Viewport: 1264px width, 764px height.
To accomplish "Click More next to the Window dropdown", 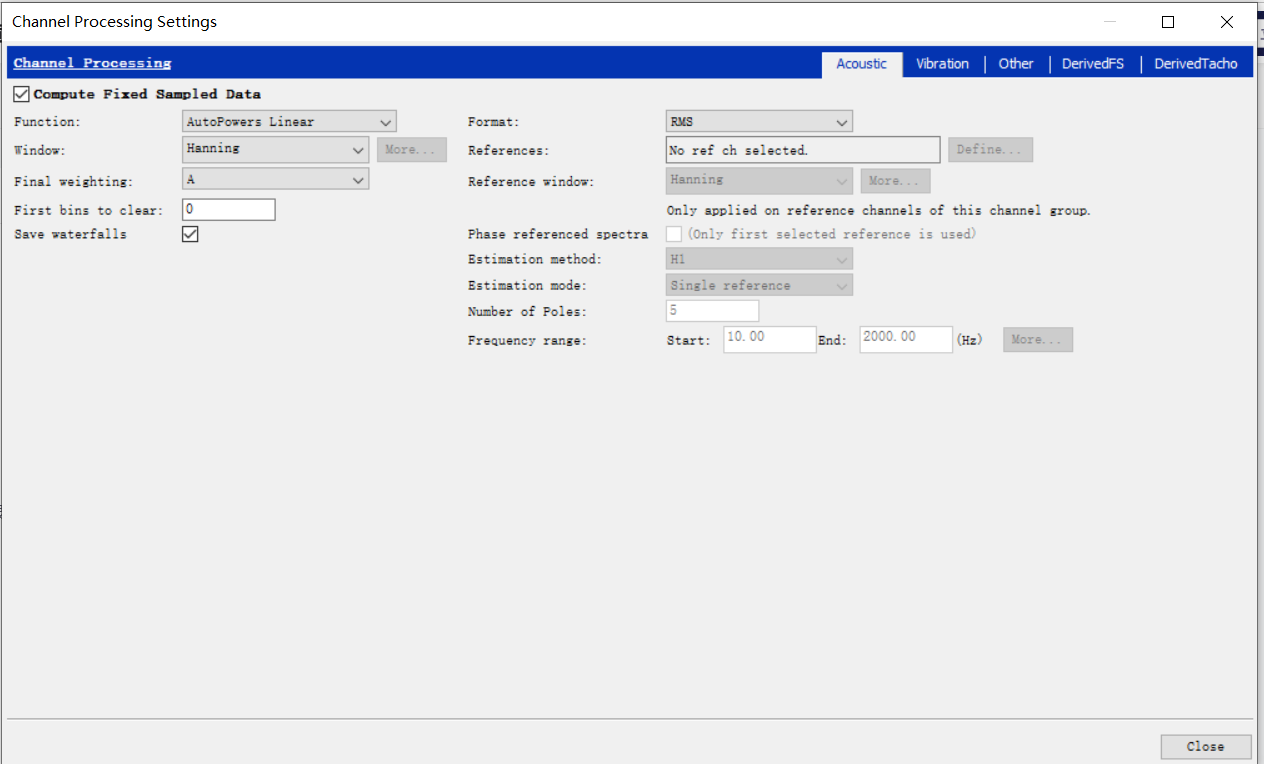I will pos(412,149).
